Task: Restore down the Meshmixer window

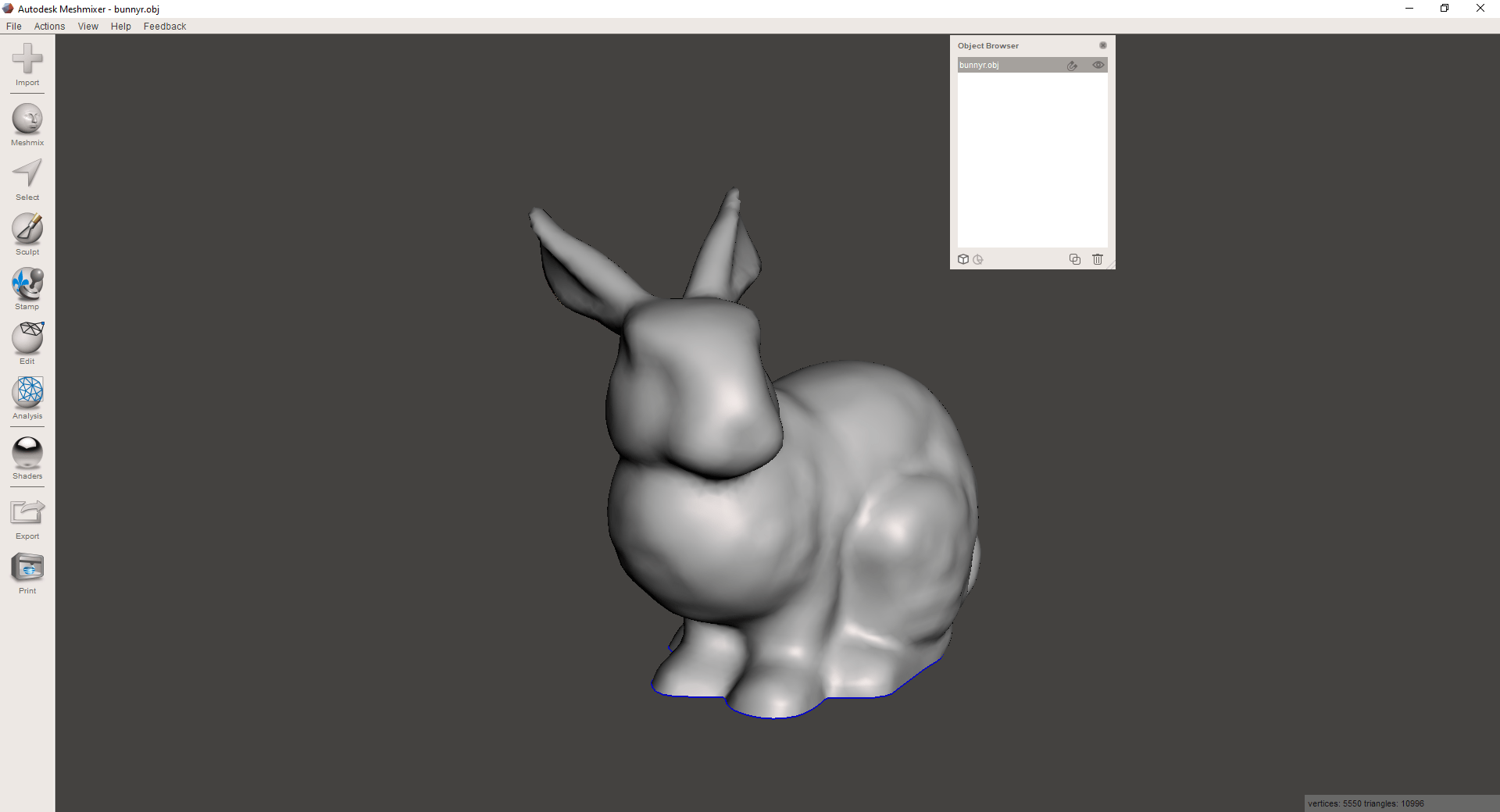Action: tap(1445, 9)
